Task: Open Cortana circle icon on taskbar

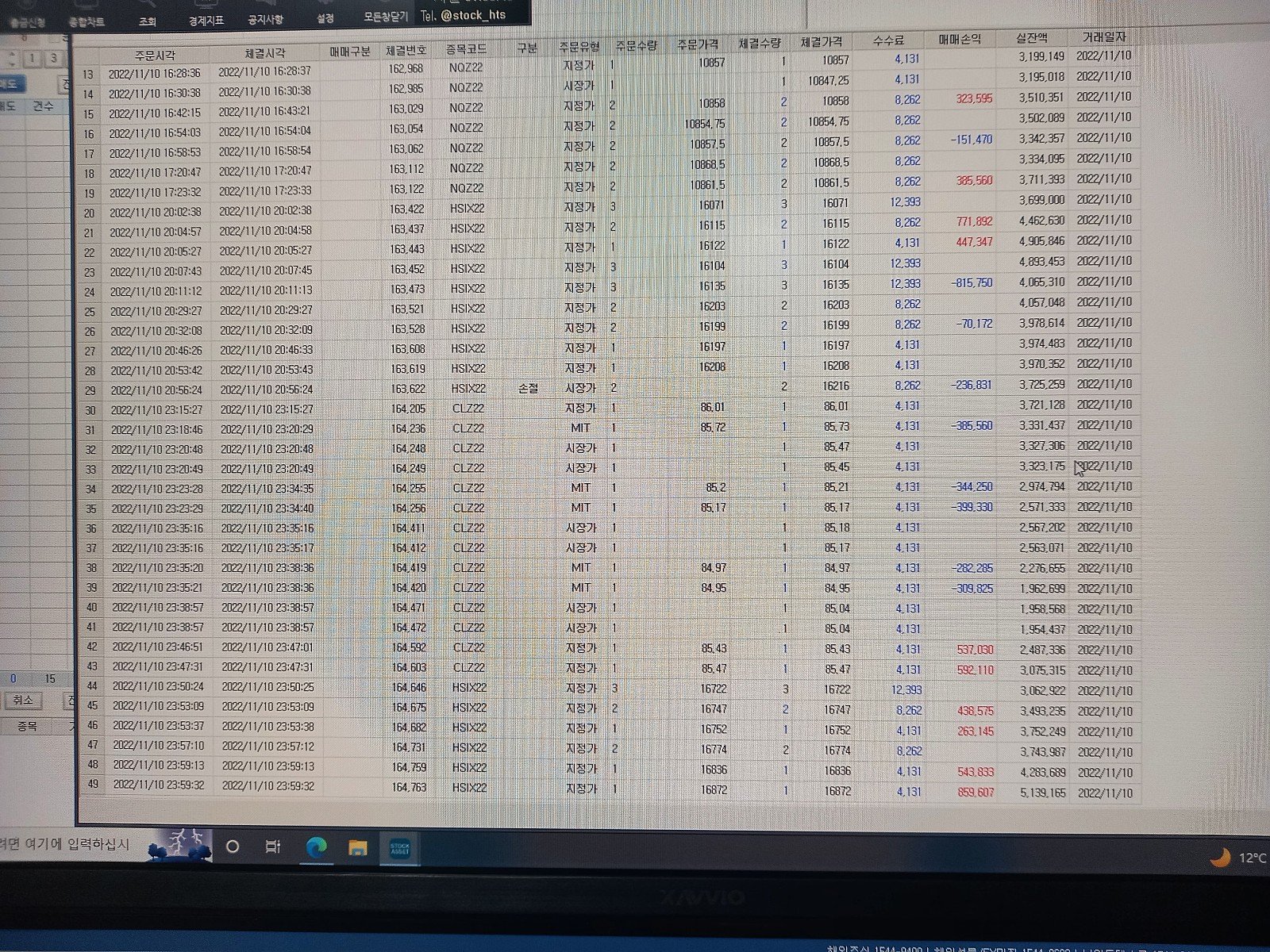Action: click(233, 846)
